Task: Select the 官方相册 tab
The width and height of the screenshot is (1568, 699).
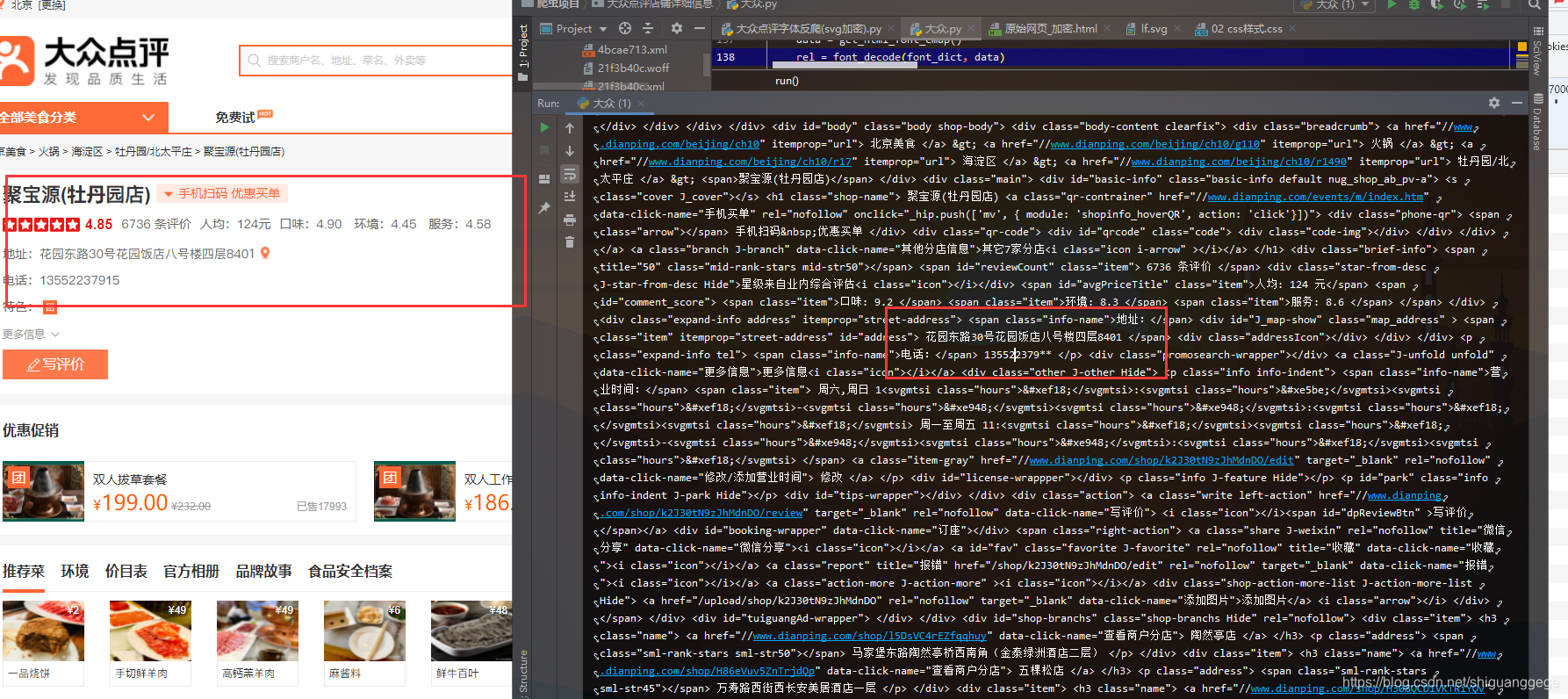Action: (191, 571)
